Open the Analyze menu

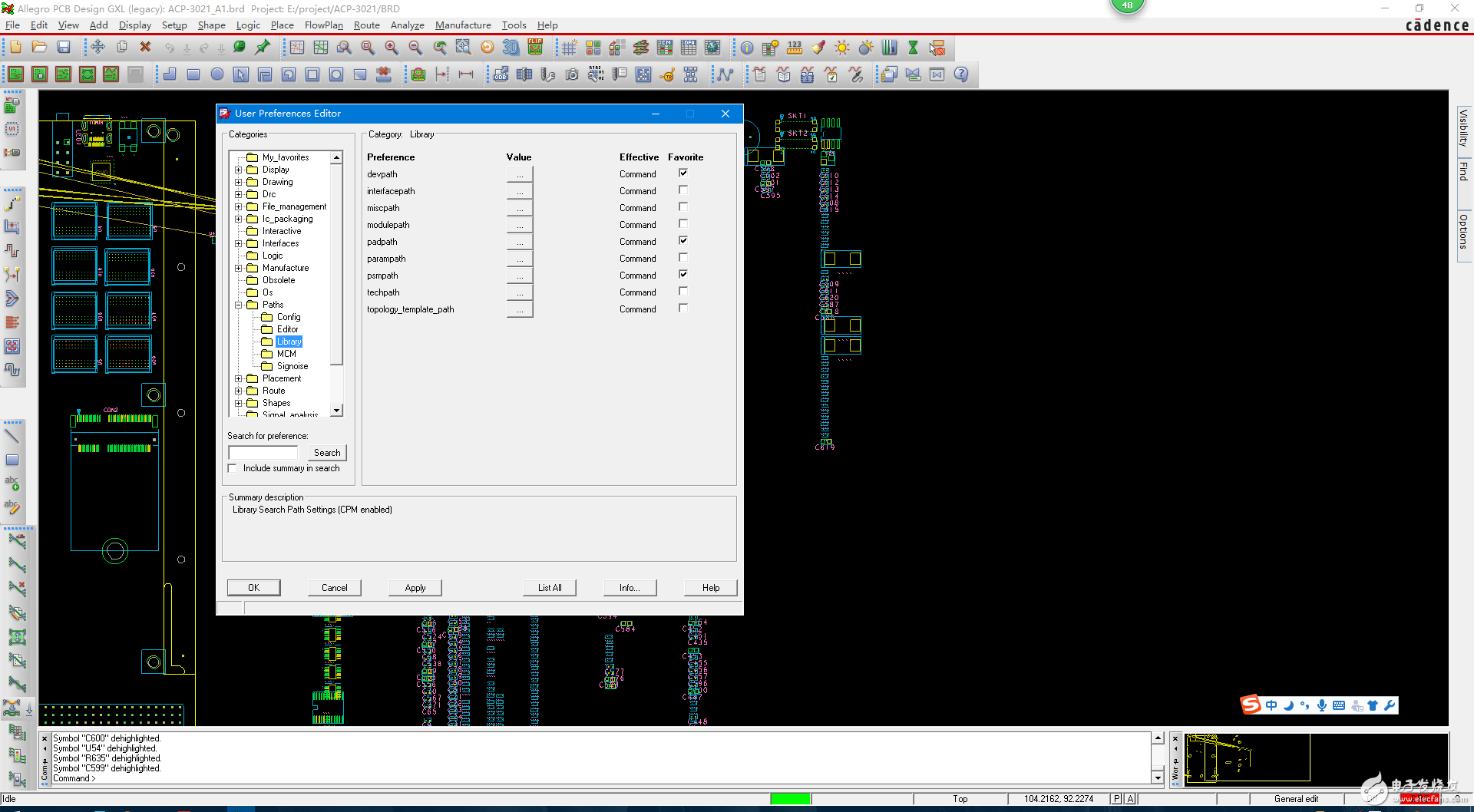pos(407,25)
